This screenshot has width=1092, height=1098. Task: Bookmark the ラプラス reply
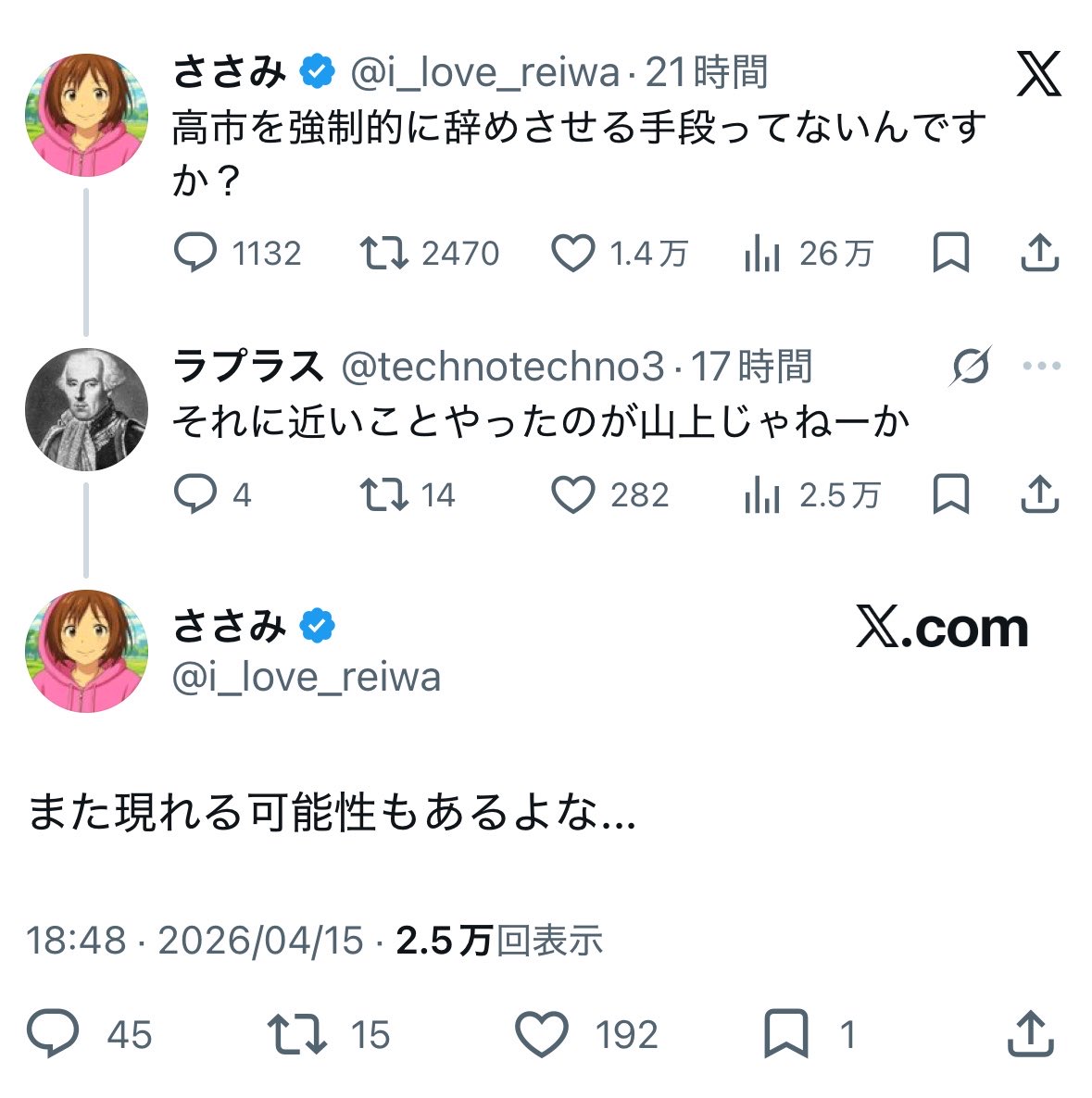[950, 495]
